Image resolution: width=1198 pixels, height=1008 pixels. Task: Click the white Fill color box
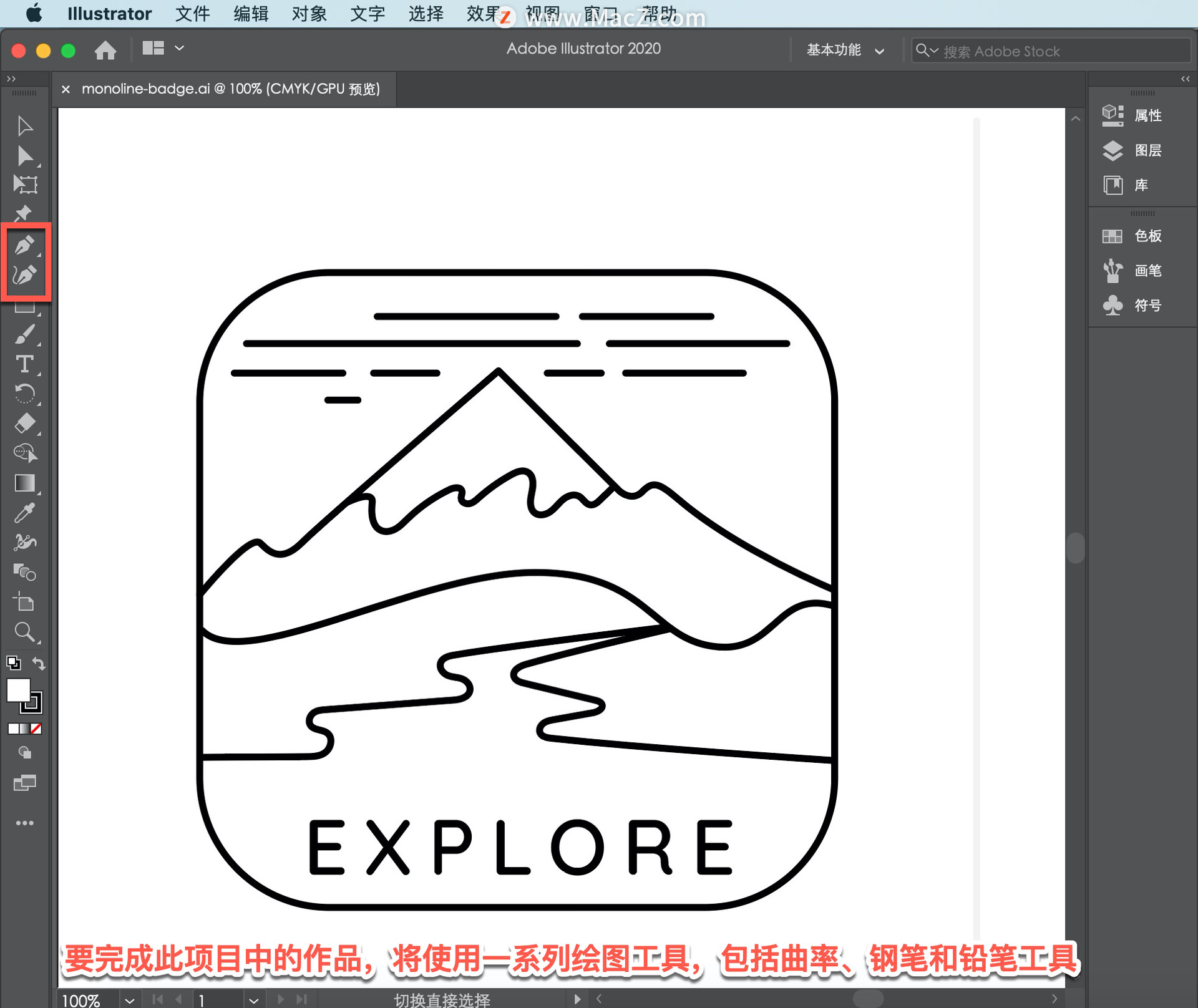tap(17, 691)
